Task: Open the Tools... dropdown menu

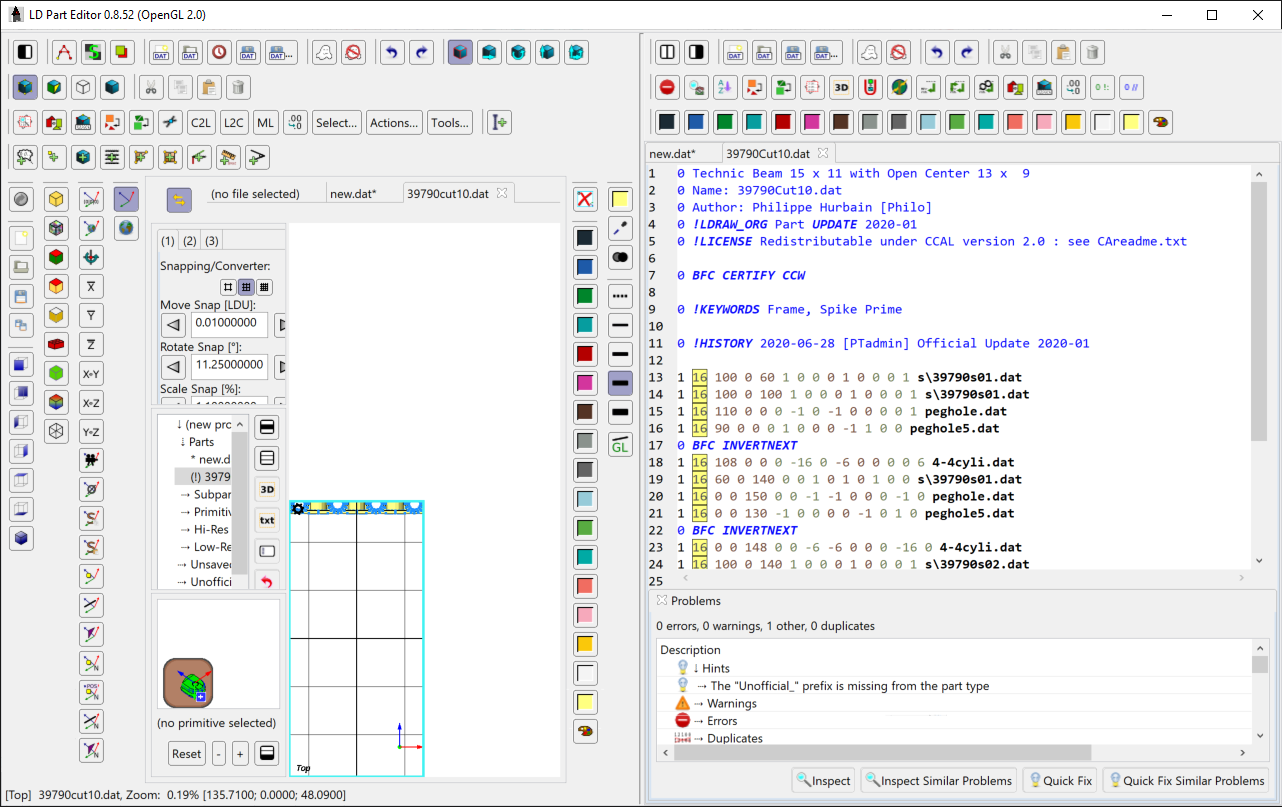Action: coord(451,123)
